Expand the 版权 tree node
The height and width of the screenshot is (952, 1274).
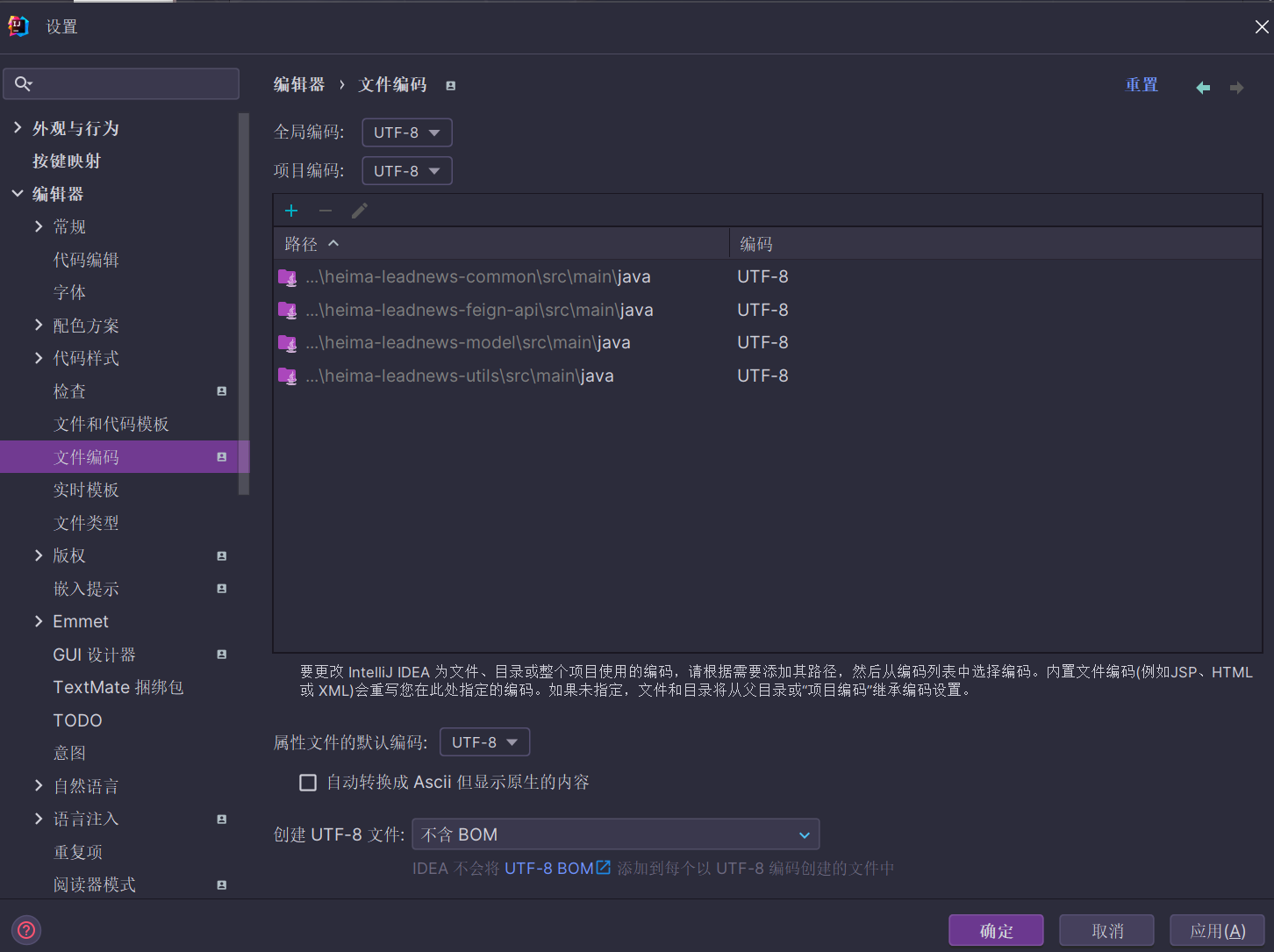[x=39, y=555]
